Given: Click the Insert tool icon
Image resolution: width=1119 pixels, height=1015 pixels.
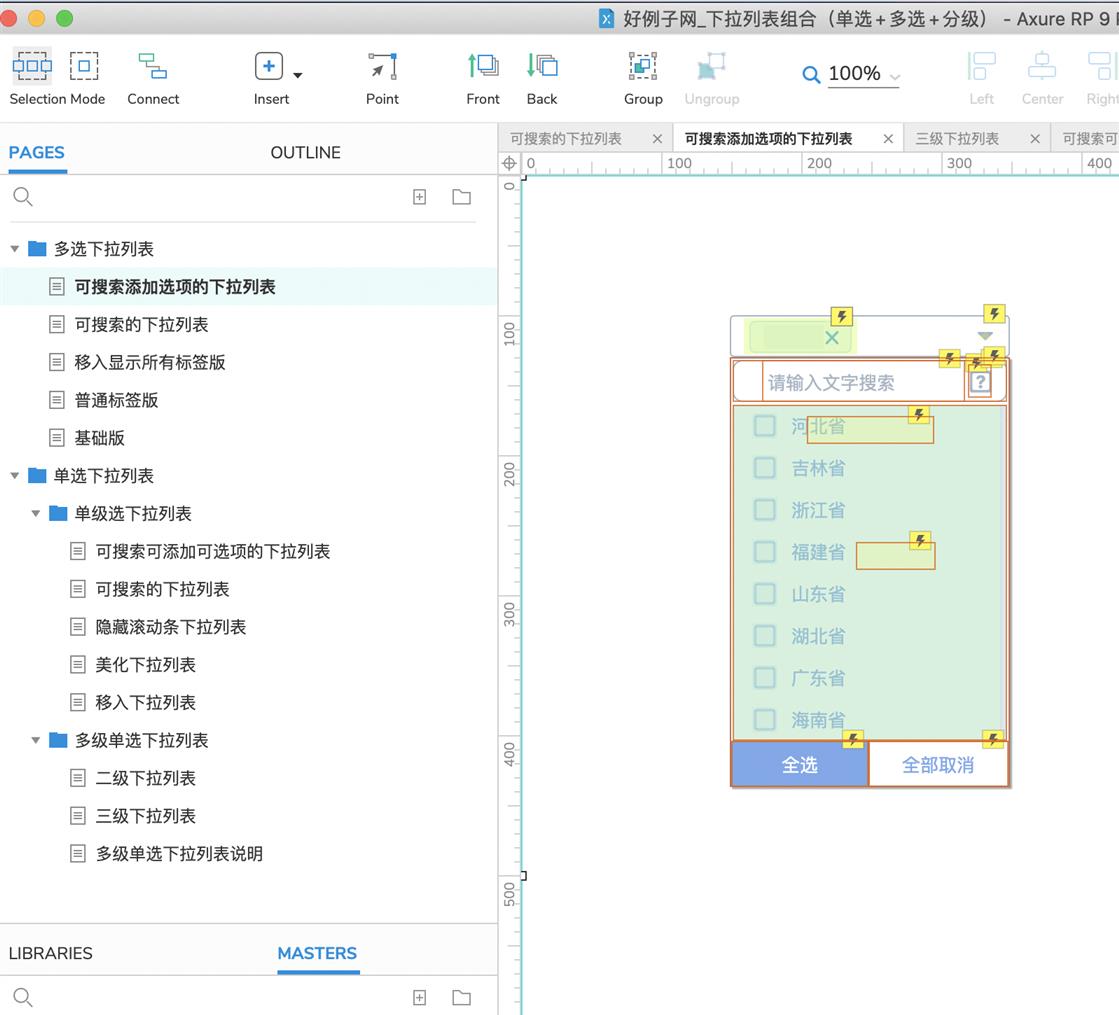Looking at the screenshot, I should pyautogui.click(x=269, y=67).
